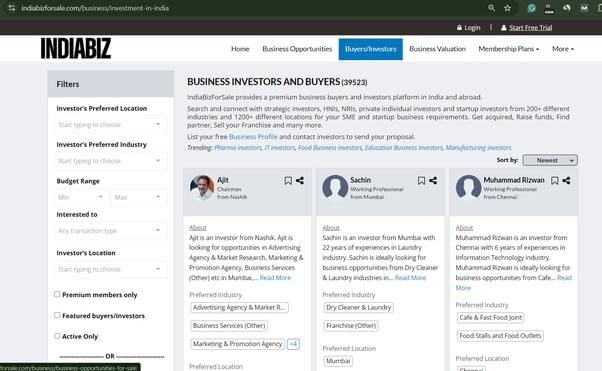Image resolution: width=602 pixels, height=371 pixels.
Task: Expand Membership Plans menu
Action: point(509,49)
